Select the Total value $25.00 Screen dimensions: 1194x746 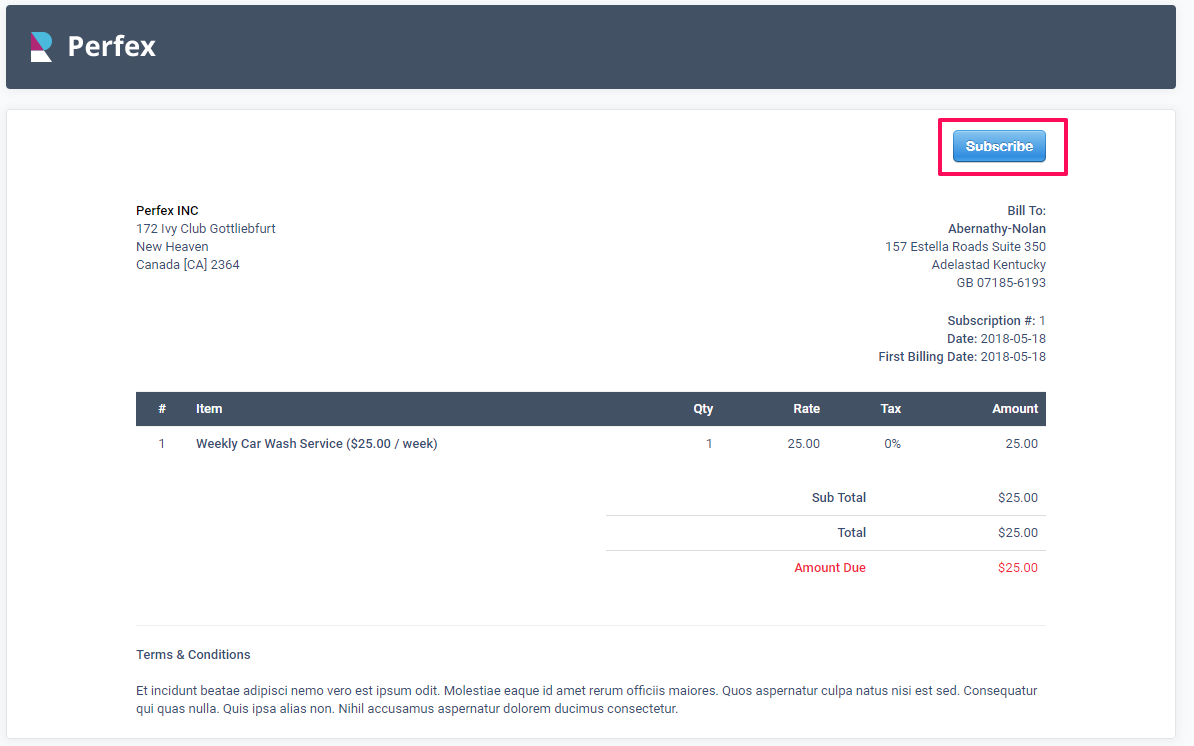pos(1017,533)
